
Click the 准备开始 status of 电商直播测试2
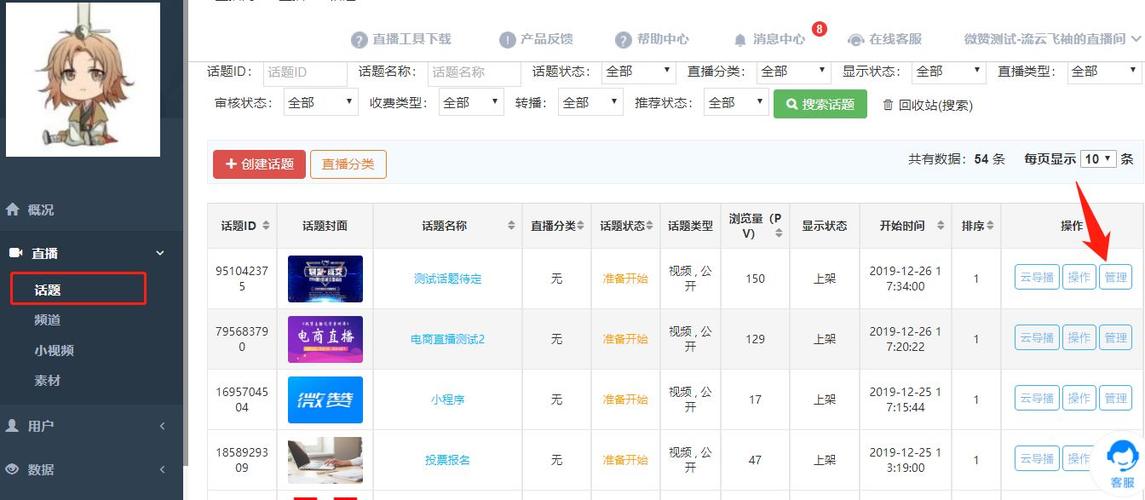[x=625, y=339]
